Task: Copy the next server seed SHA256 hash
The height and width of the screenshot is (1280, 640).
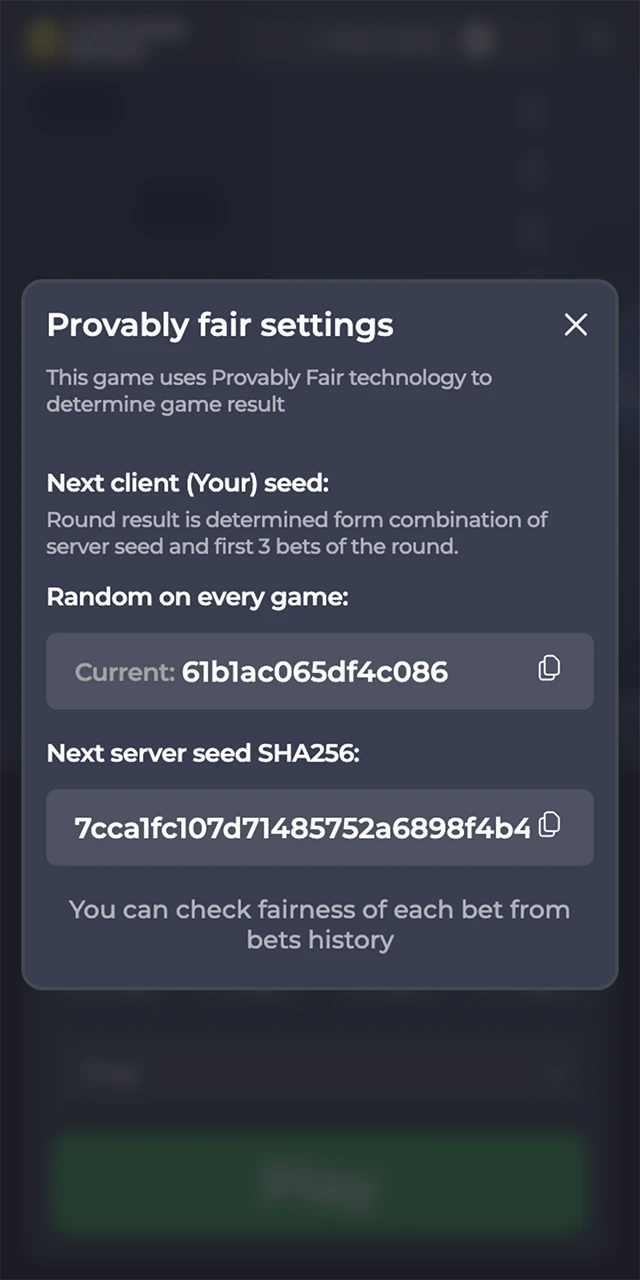Action: [549, 825]
